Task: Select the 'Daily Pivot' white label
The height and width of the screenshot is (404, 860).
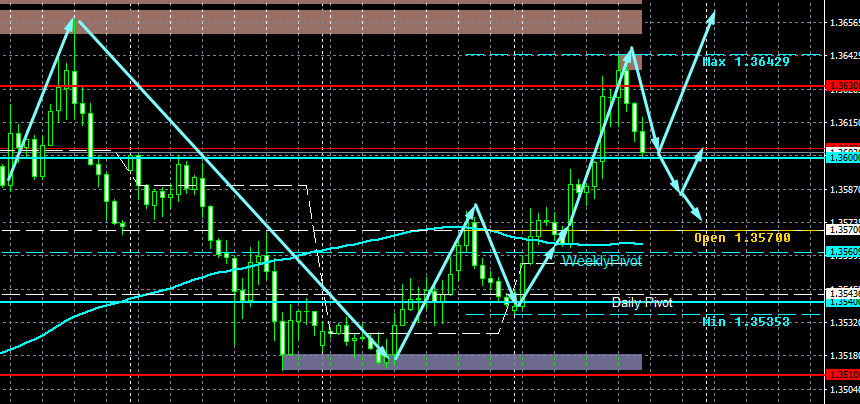Action: coord(642,303)
